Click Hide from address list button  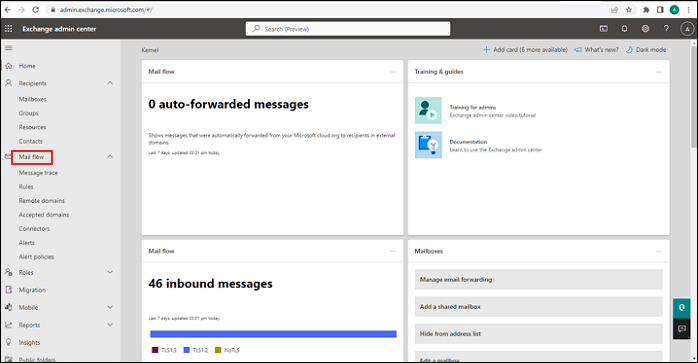[539, 334]
